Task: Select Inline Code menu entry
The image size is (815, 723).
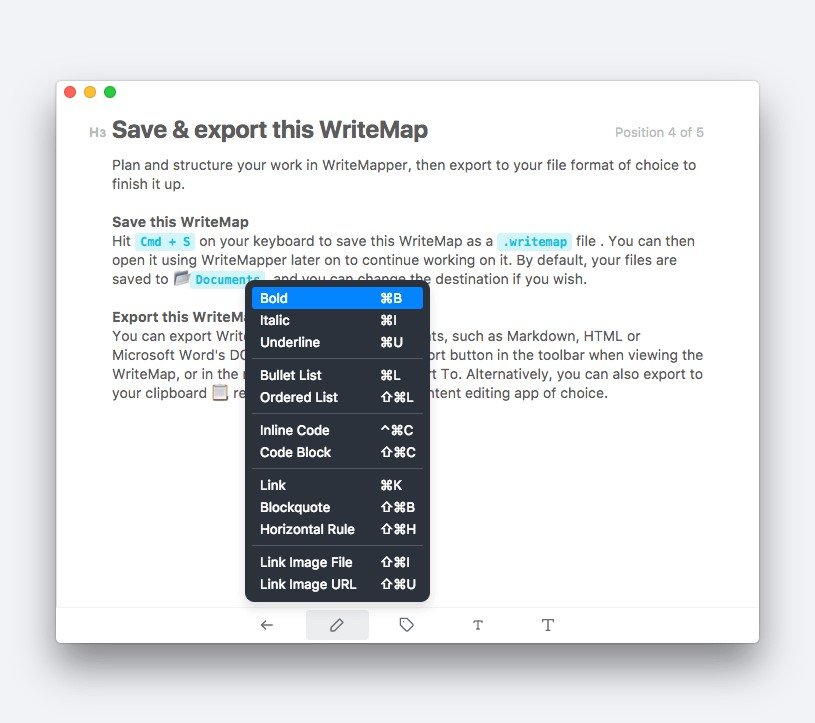Action: (x=337, y=430)
